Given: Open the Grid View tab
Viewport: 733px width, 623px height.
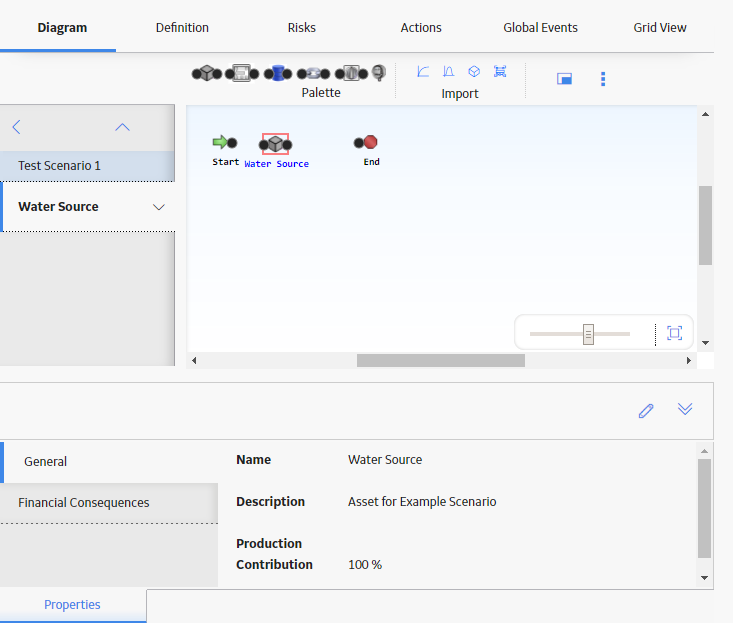Looking at the screenshot, I should pos(660,28).
